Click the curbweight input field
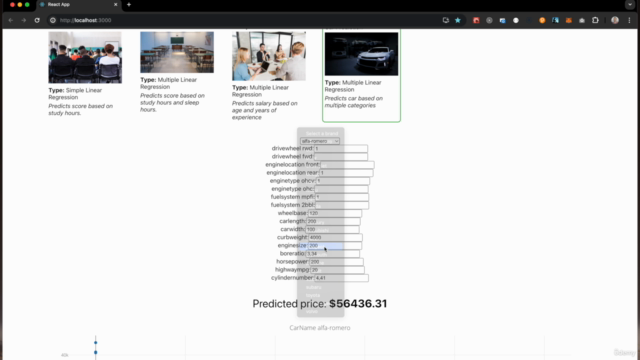 (335, 238)
